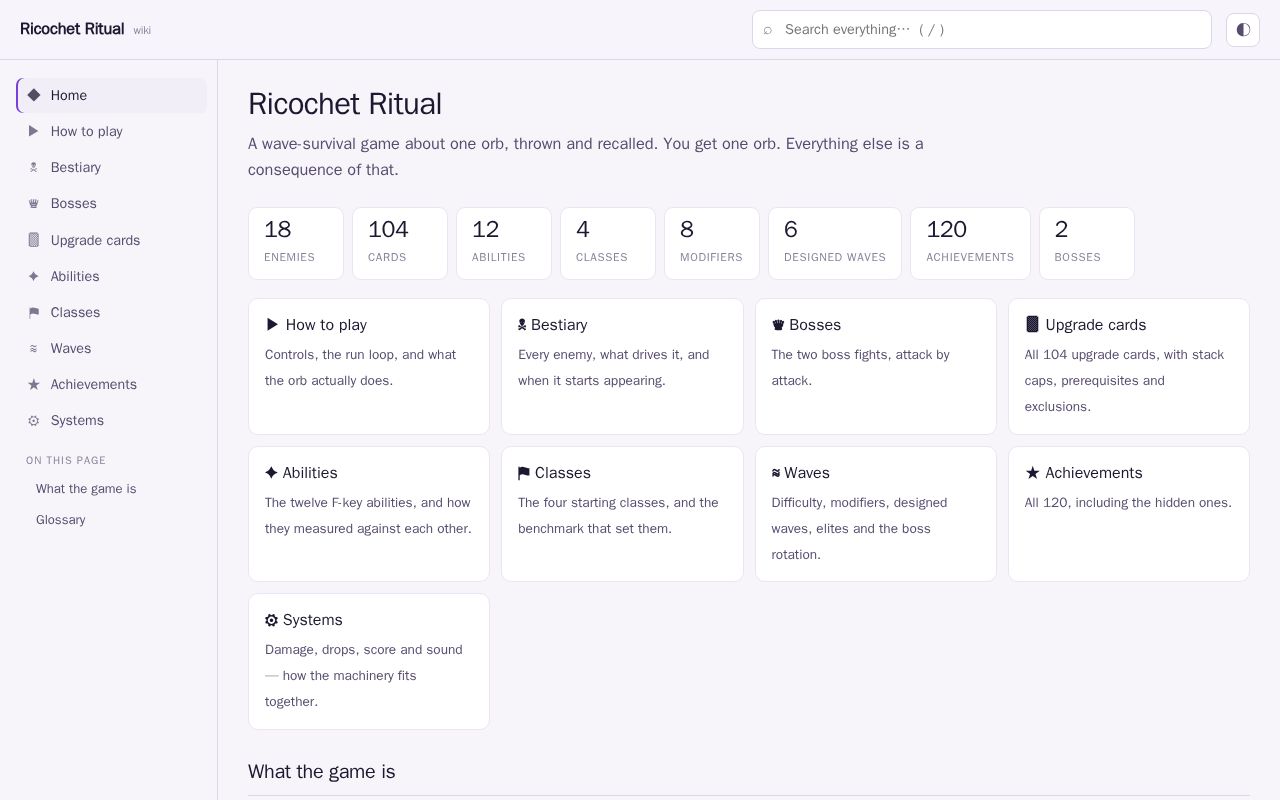
Task: Click the magnifier icon in search box
Action: click(x=768, y=30)
